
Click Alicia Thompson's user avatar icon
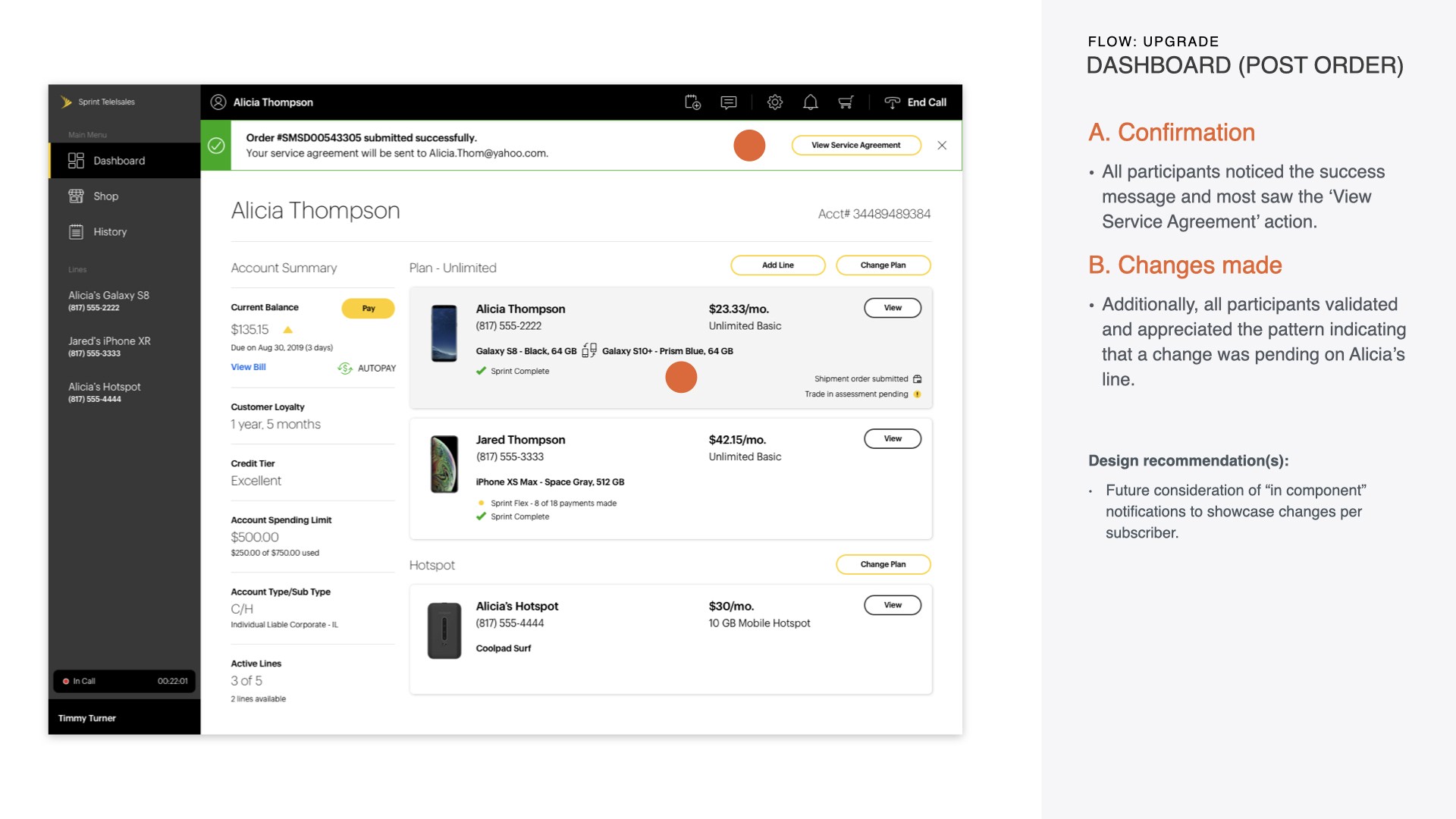pos(218,102)
